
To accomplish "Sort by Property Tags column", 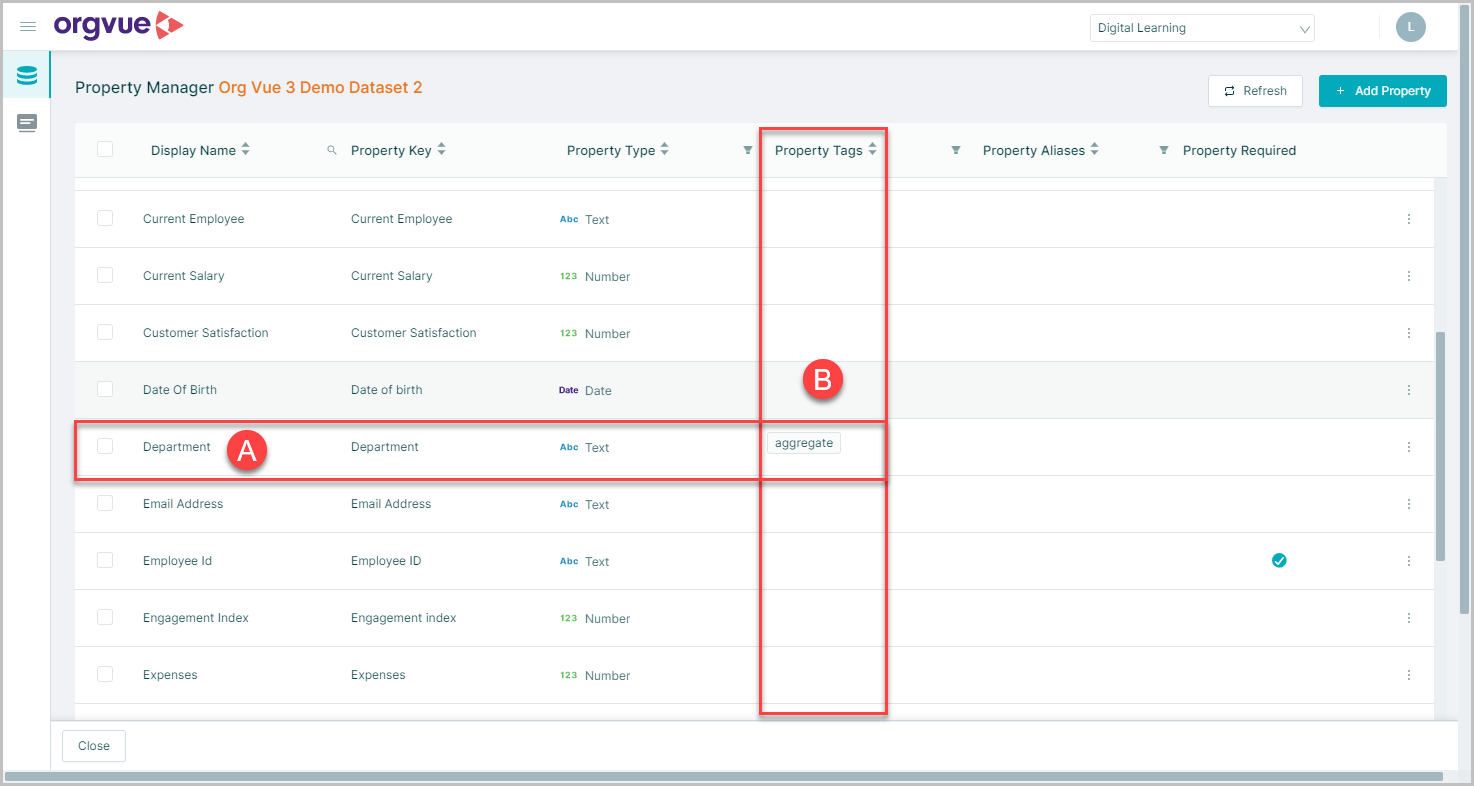I will coord(872,150).
